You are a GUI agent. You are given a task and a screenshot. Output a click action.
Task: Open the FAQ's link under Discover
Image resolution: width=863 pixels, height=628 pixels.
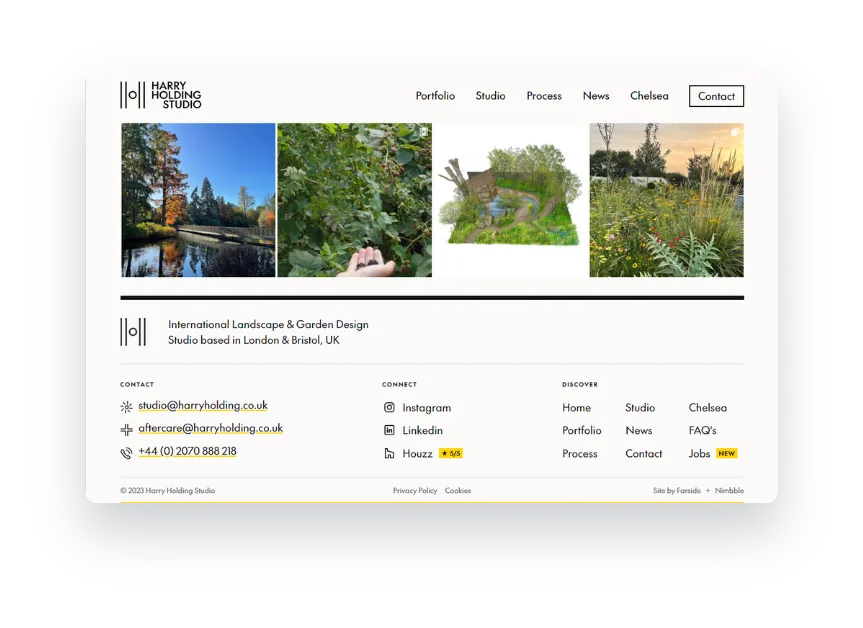[702, 430]
